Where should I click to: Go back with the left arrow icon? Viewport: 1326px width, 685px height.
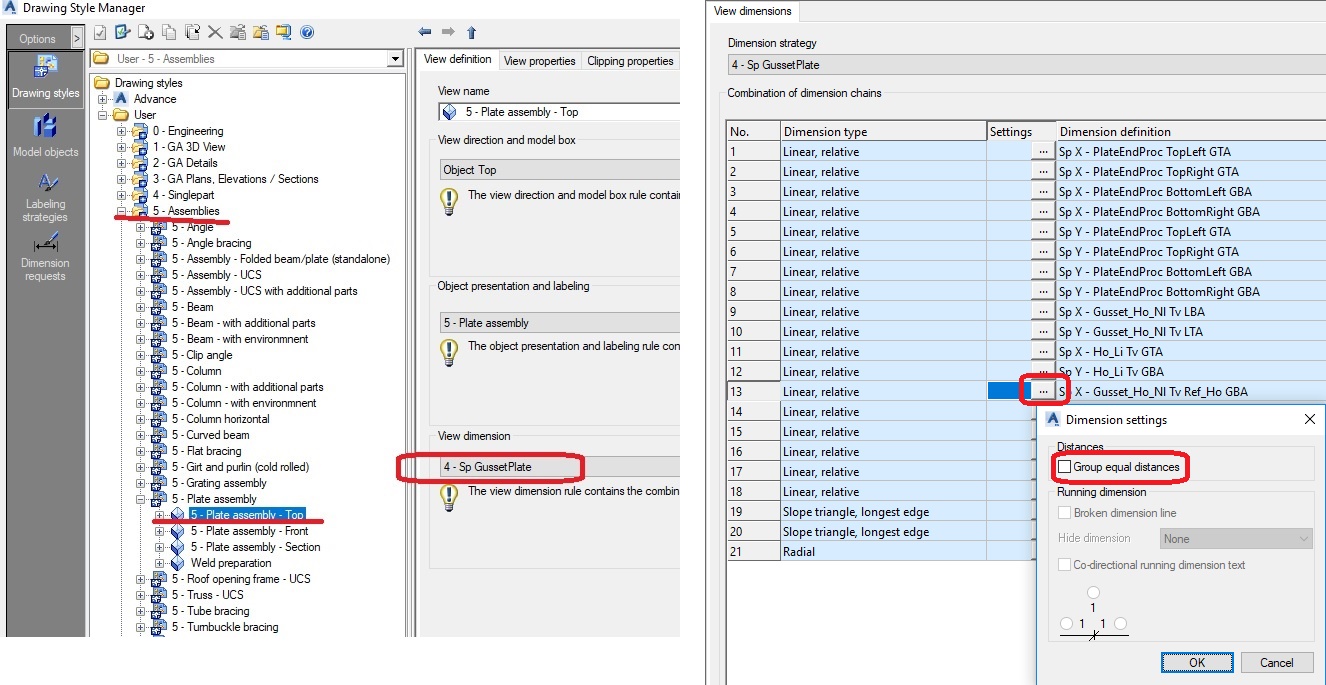[x=425, y=33]
